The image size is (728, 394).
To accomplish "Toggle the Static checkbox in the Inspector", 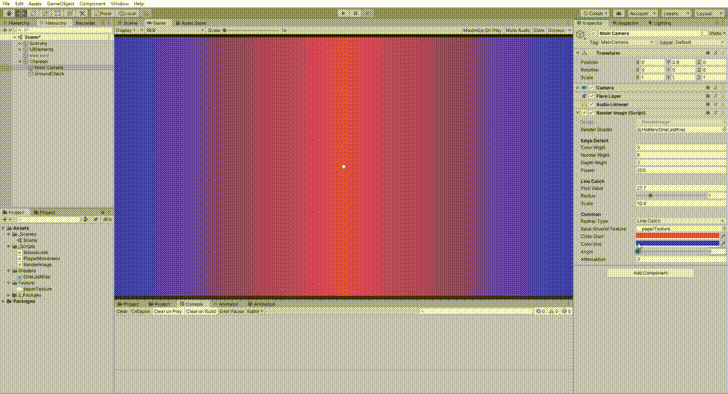I will [705, 33].
